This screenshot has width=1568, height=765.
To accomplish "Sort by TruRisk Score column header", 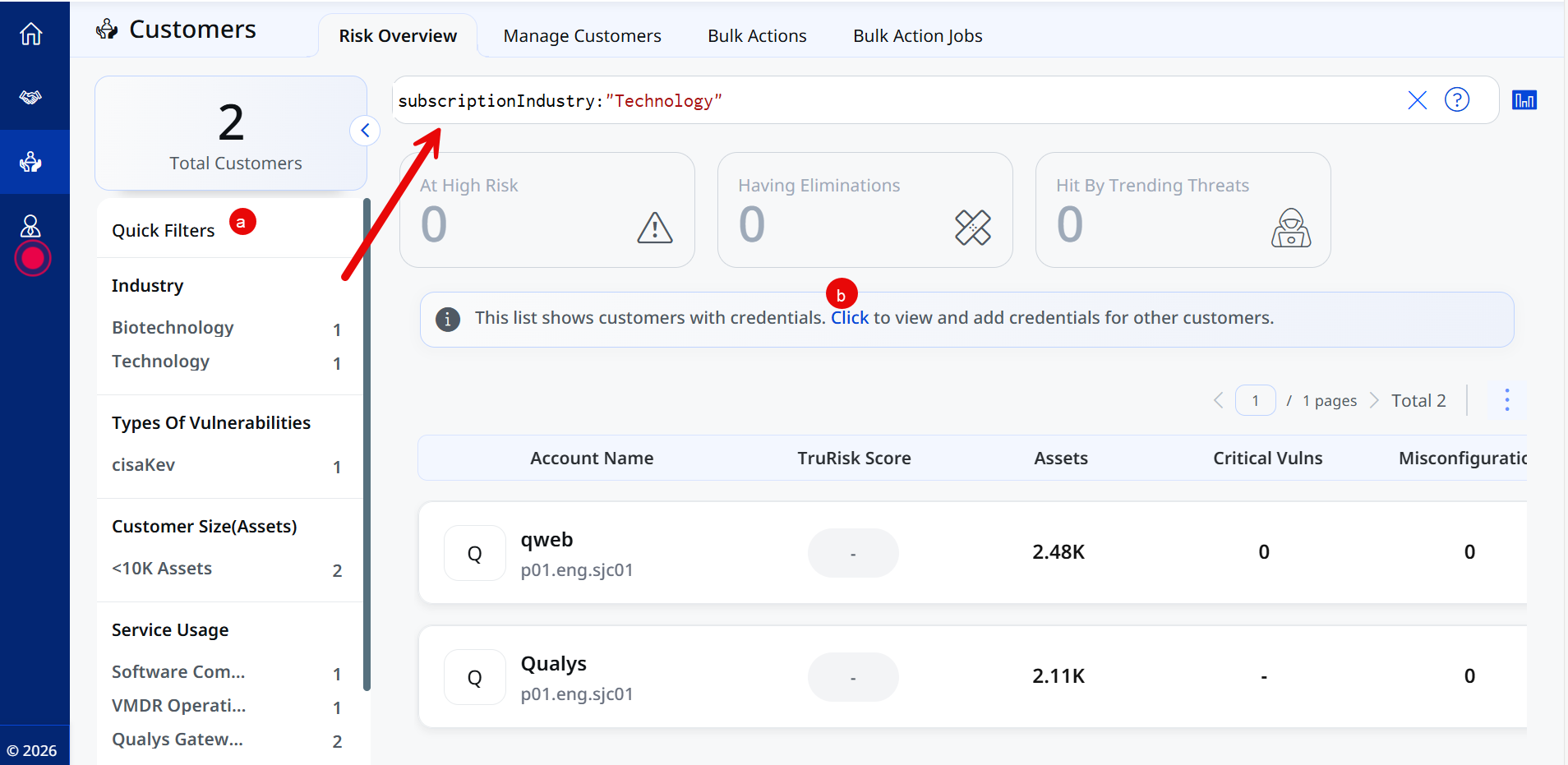I will click(854, 459).
